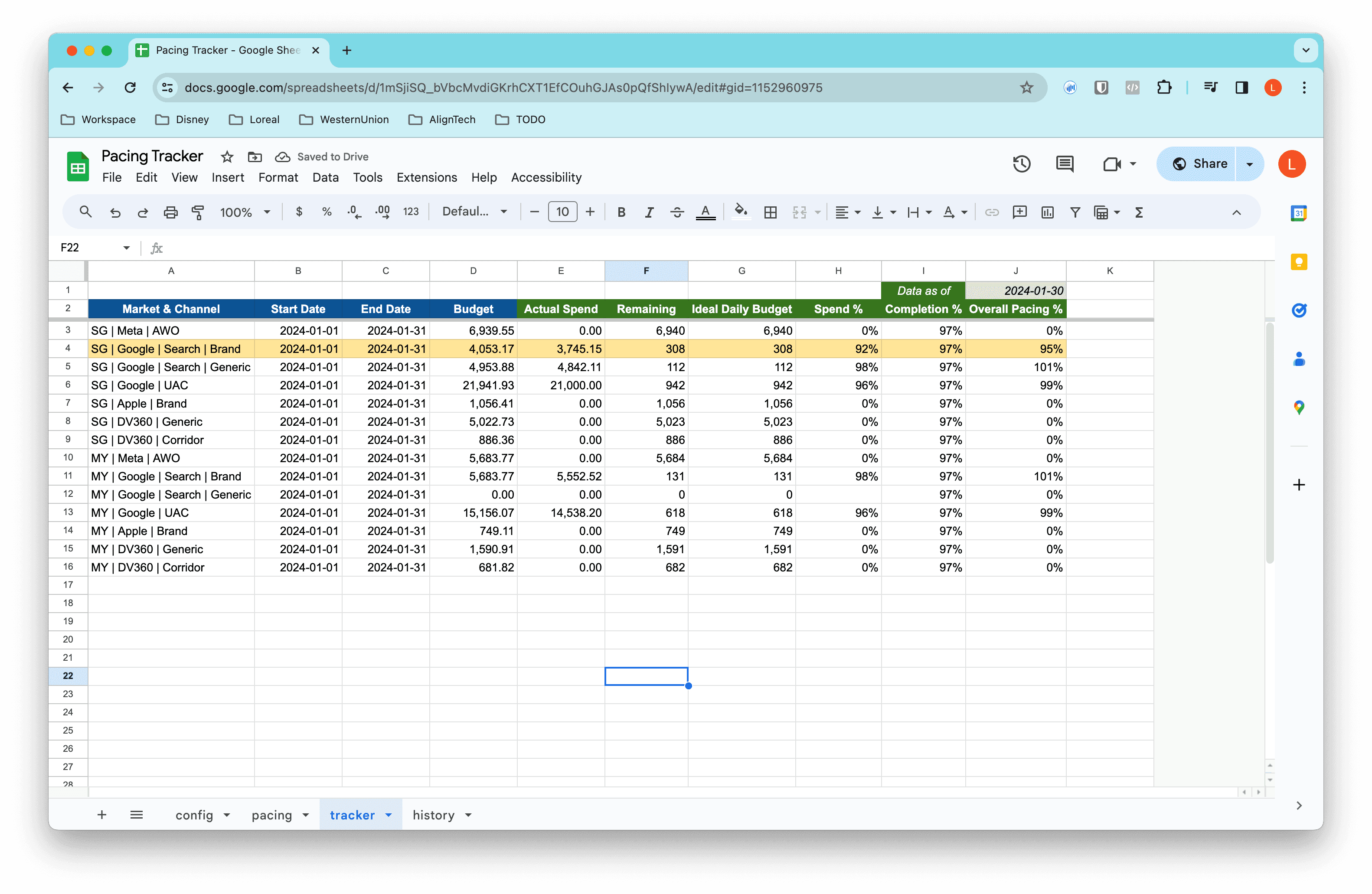Screen dimensions: 1372x894
Task: Open comment history panel
Action: click(x=1065, y=164)
